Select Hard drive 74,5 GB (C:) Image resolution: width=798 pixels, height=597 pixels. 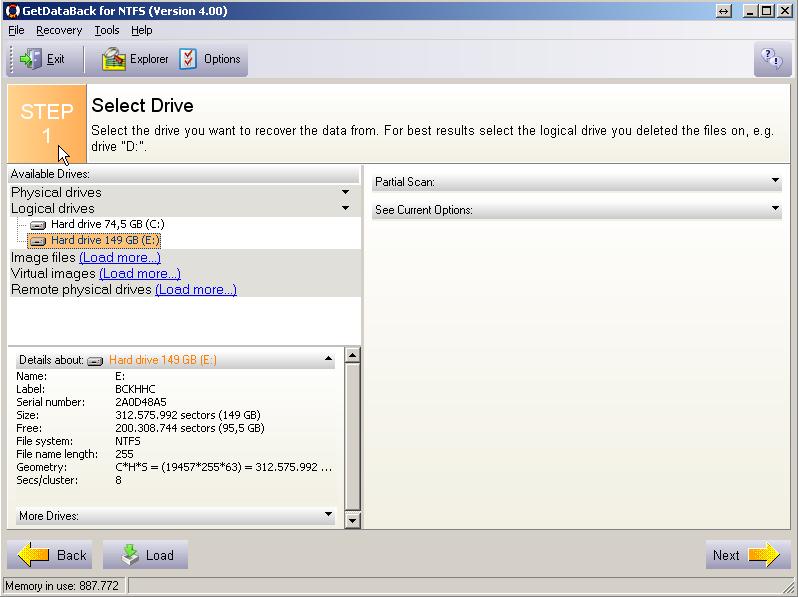(108, 224)
